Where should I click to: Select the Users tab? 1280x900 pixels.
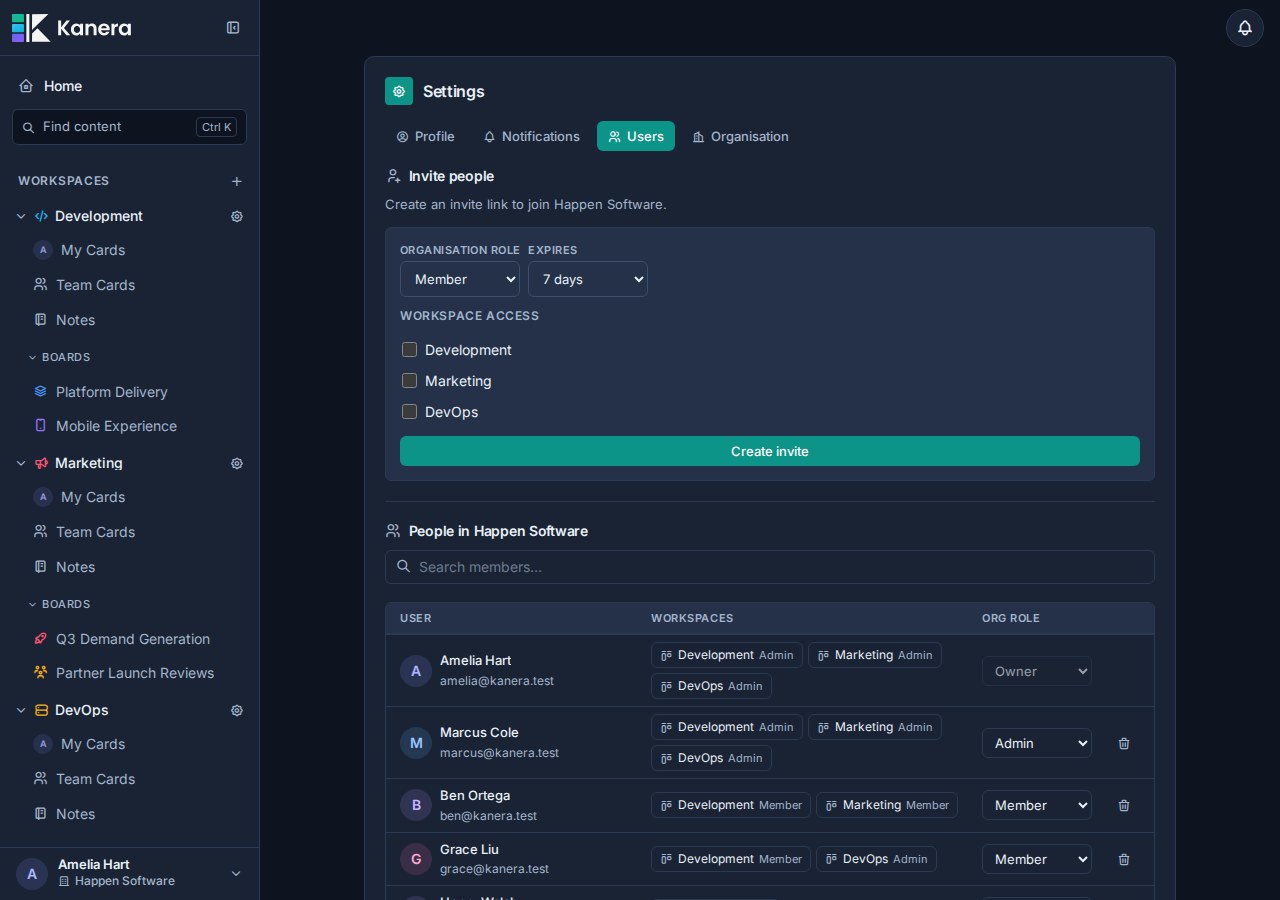636,136
